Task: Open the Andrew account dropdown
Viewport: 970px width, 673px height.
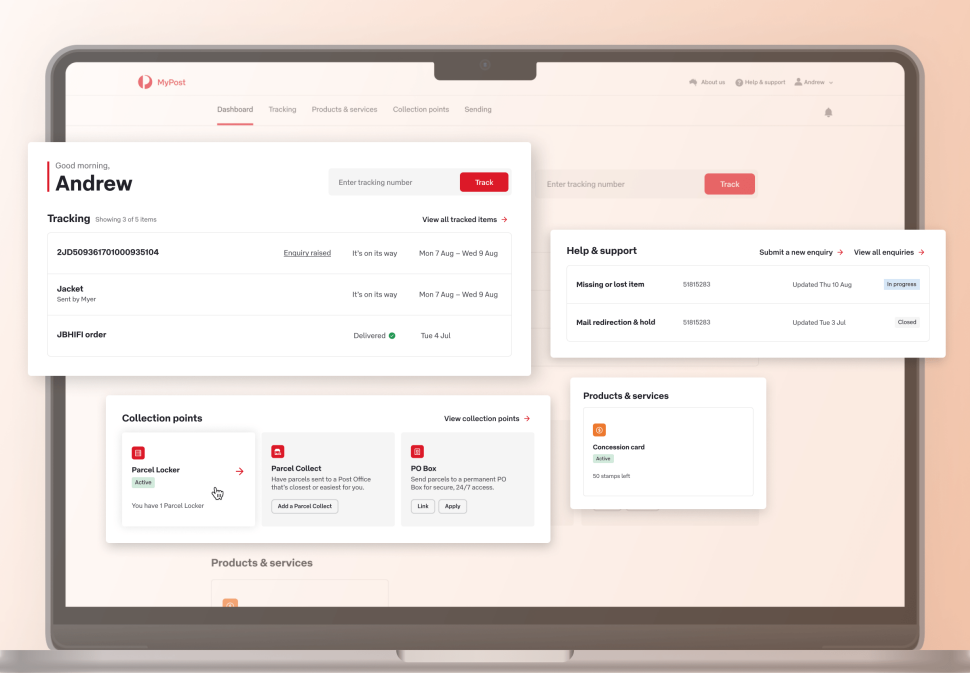Action: click(815, 82)
